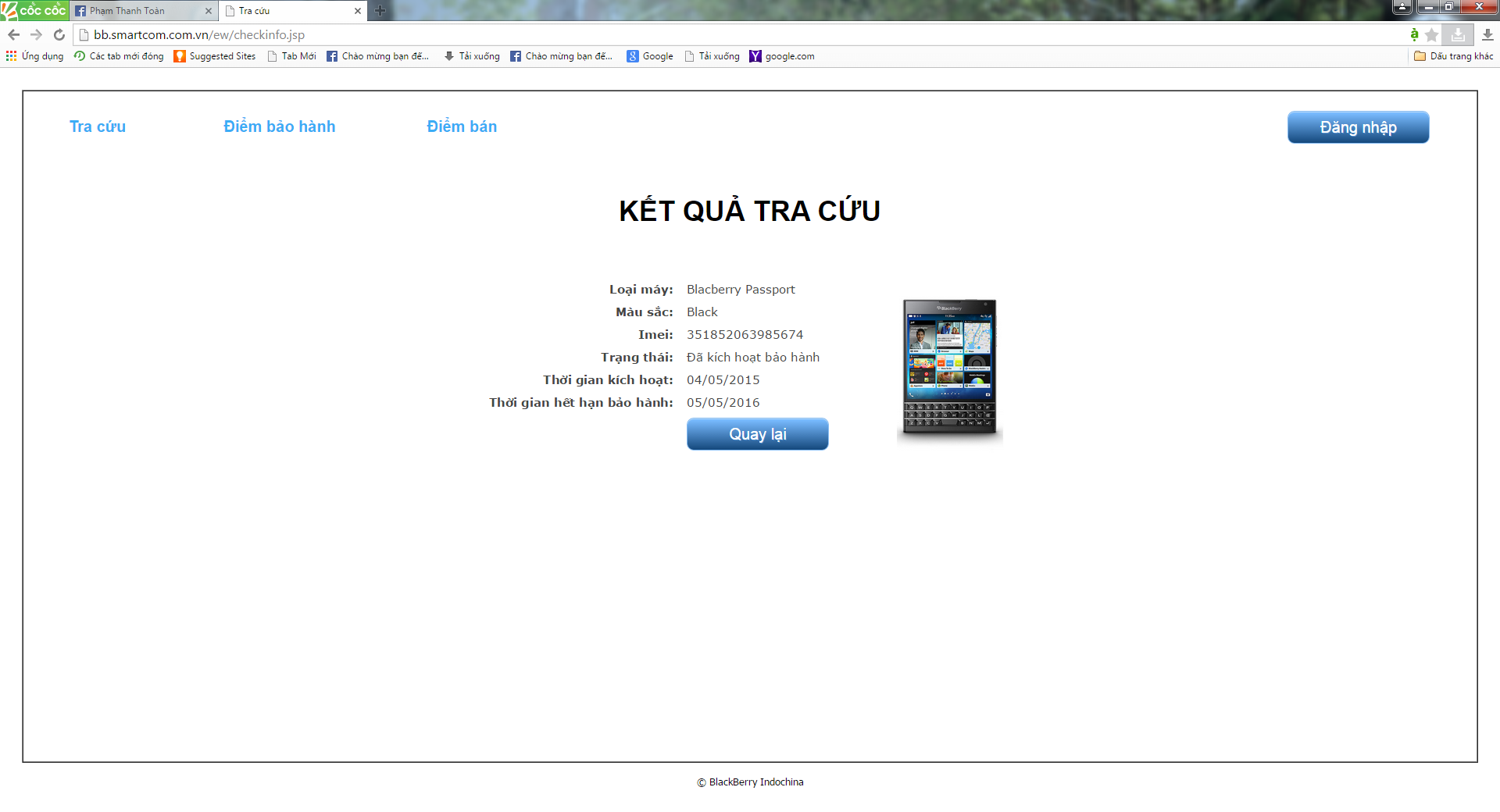Click the Cốc Cốc logo button
The width and height of the screenshot is (1500, 812).
coord(34,10)
